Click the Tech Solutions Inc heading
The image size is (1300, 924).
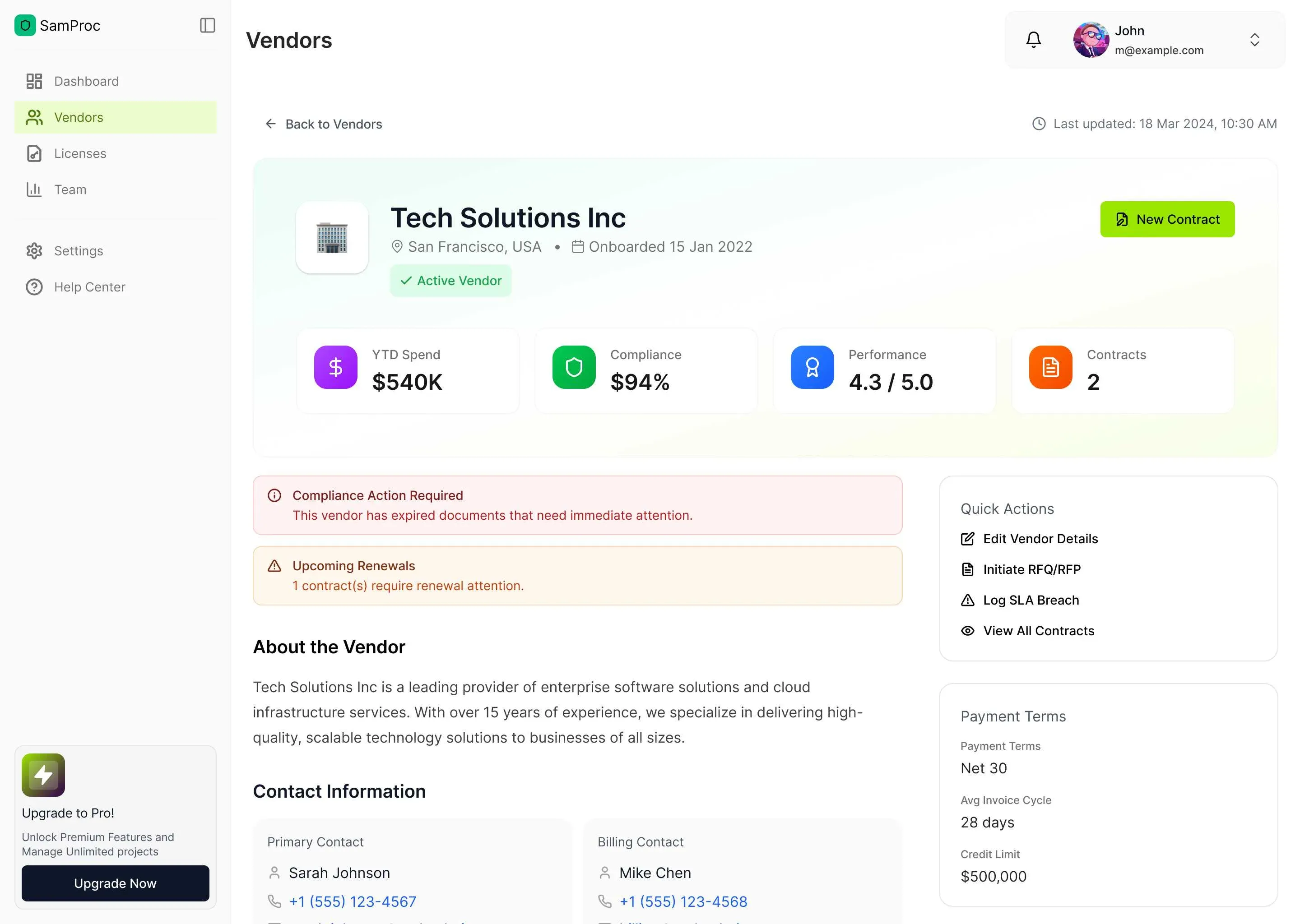click(x=508, y=218)
